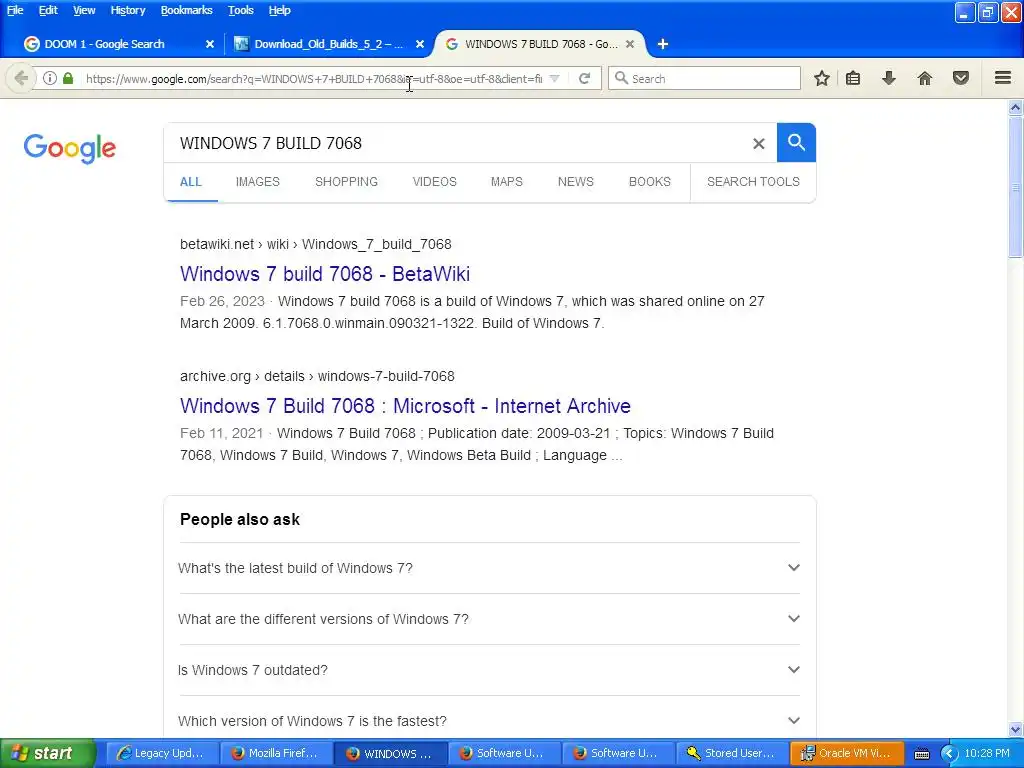Open the Tools menu
The width and height of the screenshot is (1024, 768).
[240, 10]
